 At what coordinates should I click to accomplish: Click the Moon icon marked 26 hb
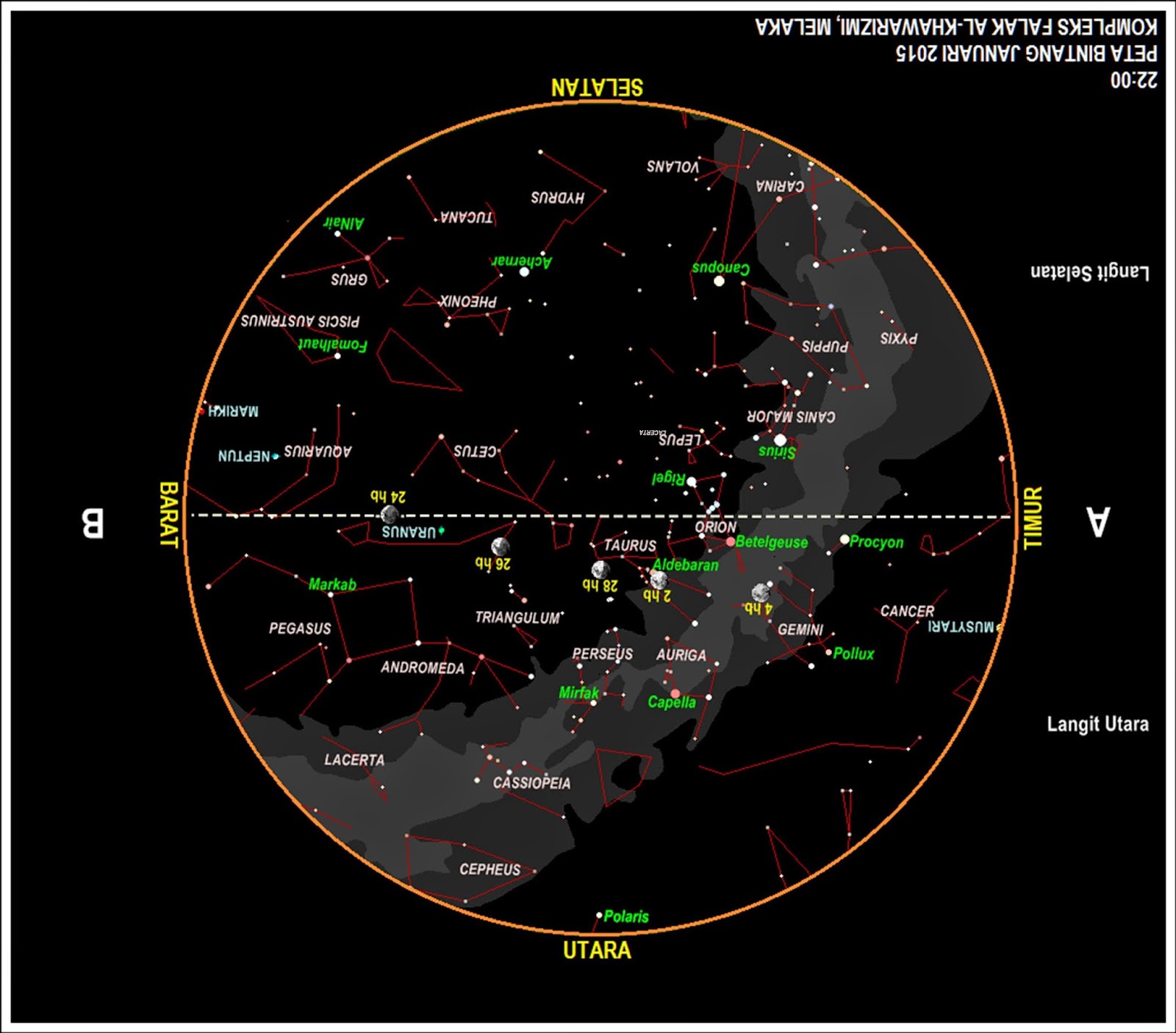pos(499,548)
